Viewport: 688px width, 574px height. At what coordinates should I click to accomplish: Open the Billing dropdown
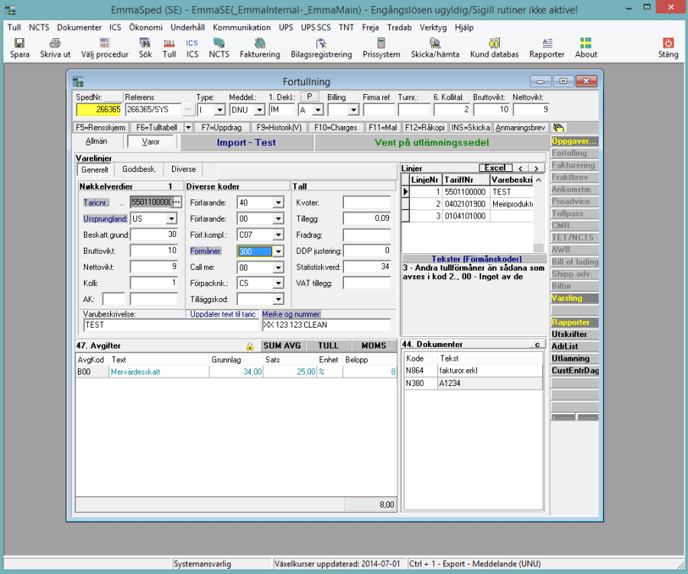pyautogui.click(x=354, y=110)
